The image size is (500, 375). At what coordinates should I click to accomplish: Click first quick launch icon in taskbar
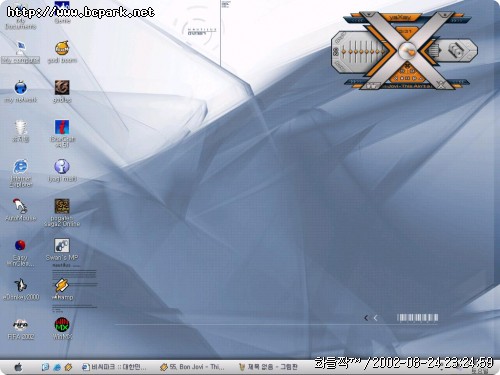click(45, 367)
